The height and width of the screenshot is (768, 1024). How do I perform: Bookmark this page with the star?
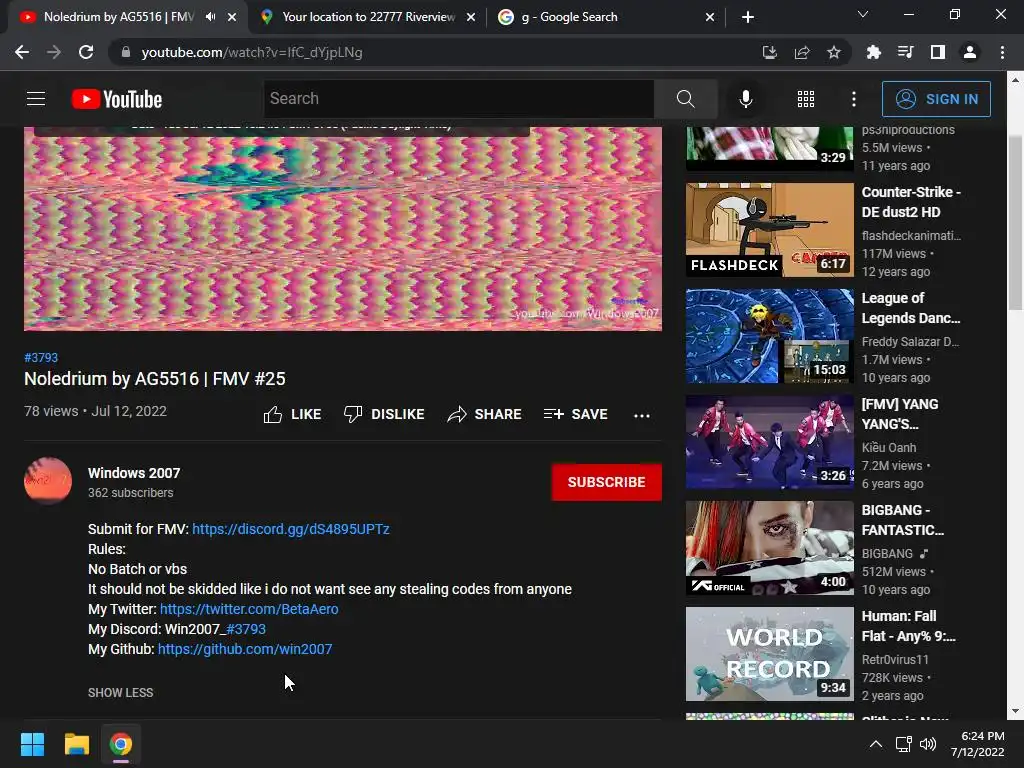(834, 52)
